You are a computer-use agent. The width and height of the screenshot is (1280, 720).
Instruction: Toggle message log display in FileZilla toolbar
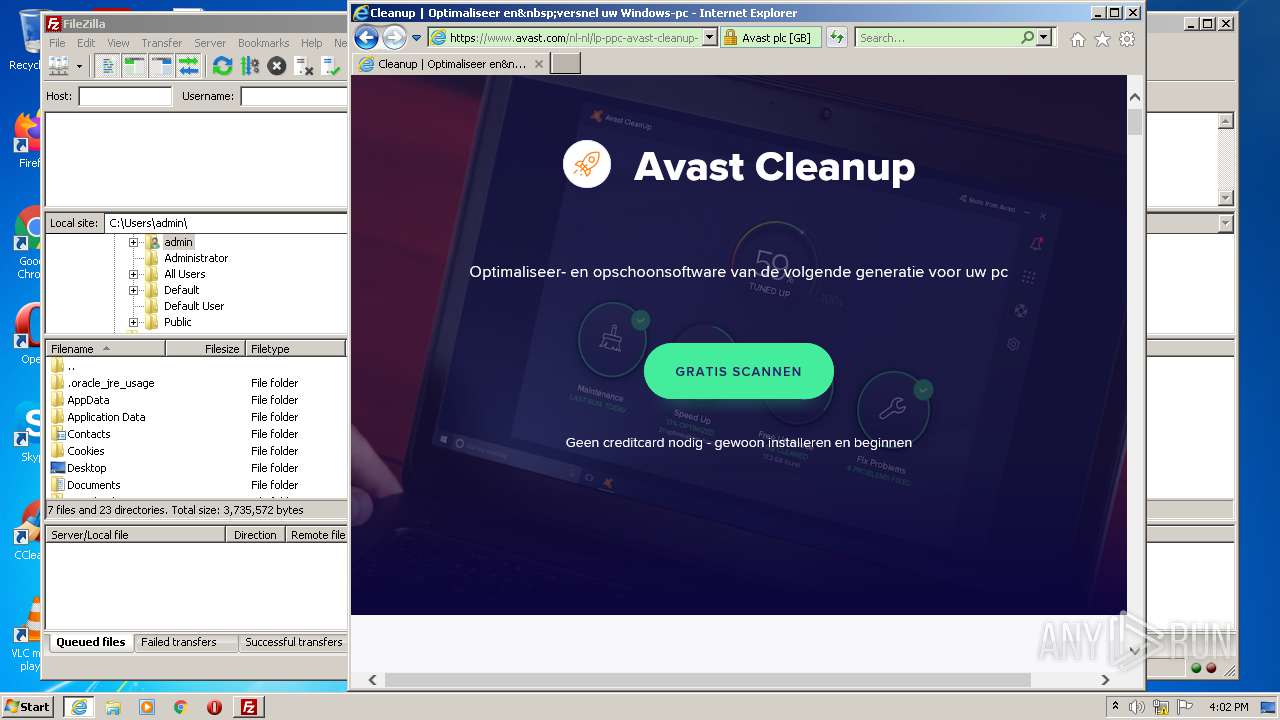(x=108, y=66)
